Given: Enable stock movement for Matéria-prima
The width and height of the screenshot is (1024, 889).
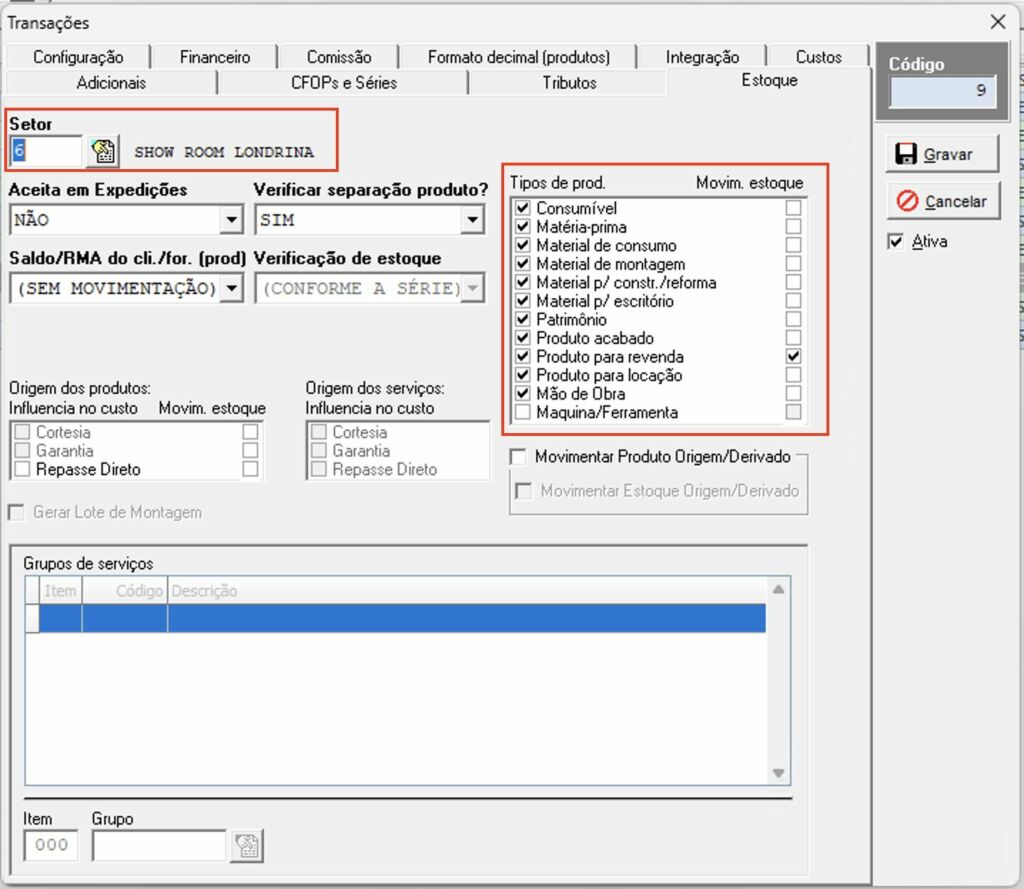Looking at the screenshot, I should [793, 227].
